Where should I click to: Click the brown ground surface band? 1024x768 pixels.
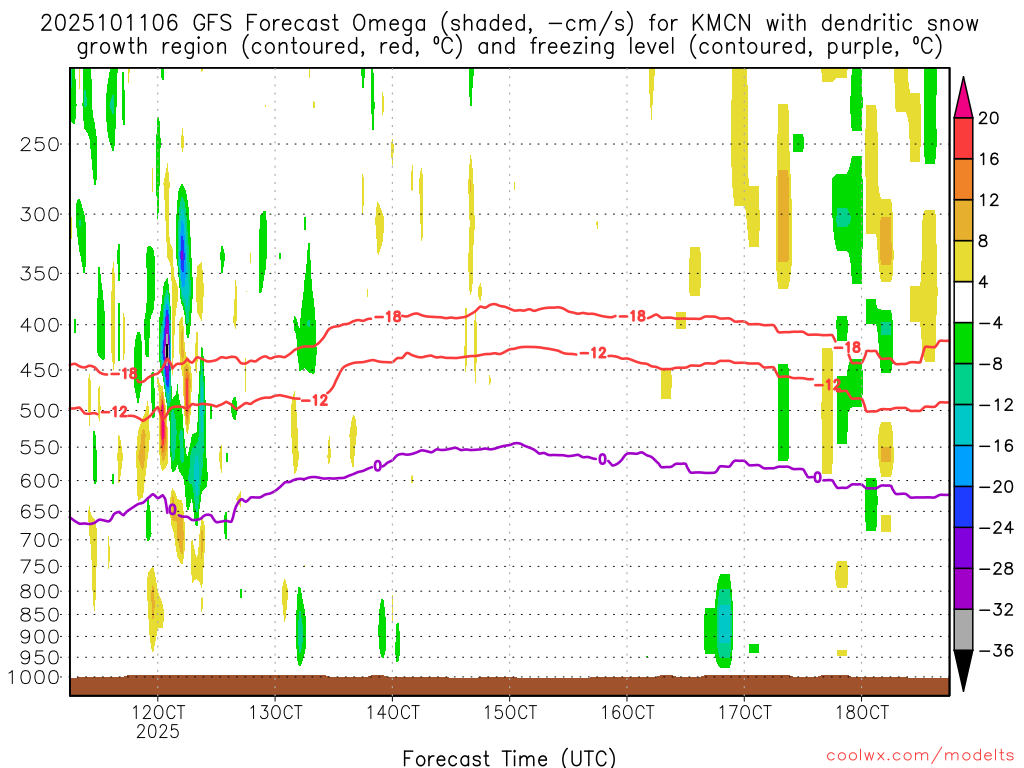click(509, 686)
